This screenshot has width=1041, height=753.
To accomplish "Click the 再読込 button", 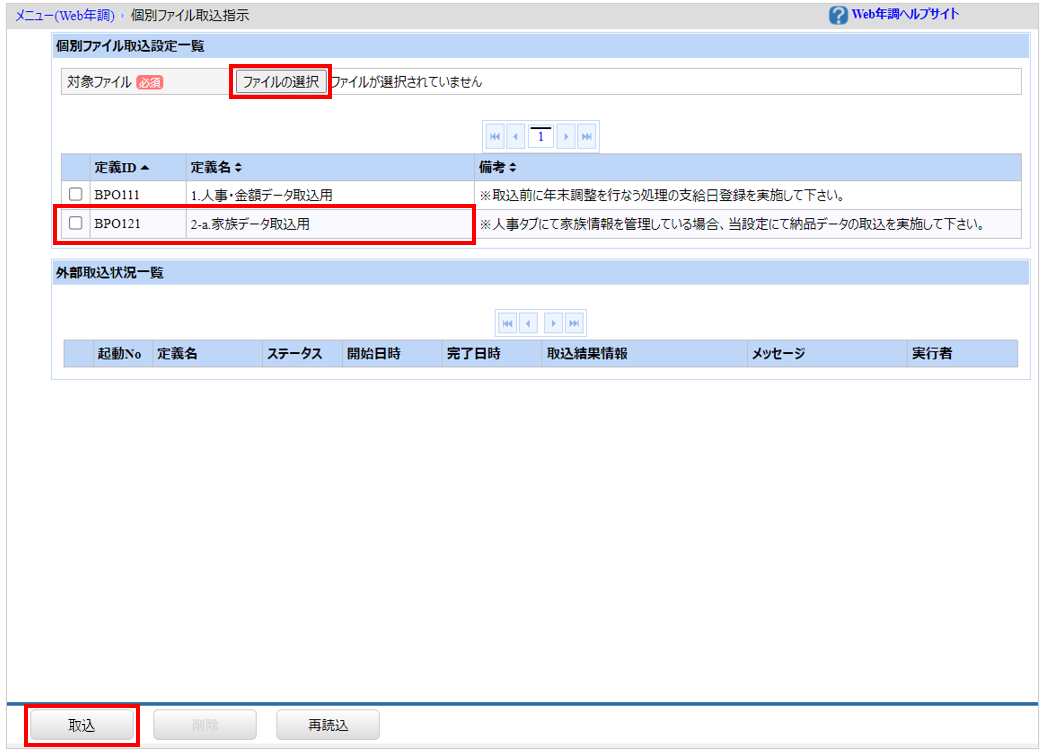I will point(328,725).
